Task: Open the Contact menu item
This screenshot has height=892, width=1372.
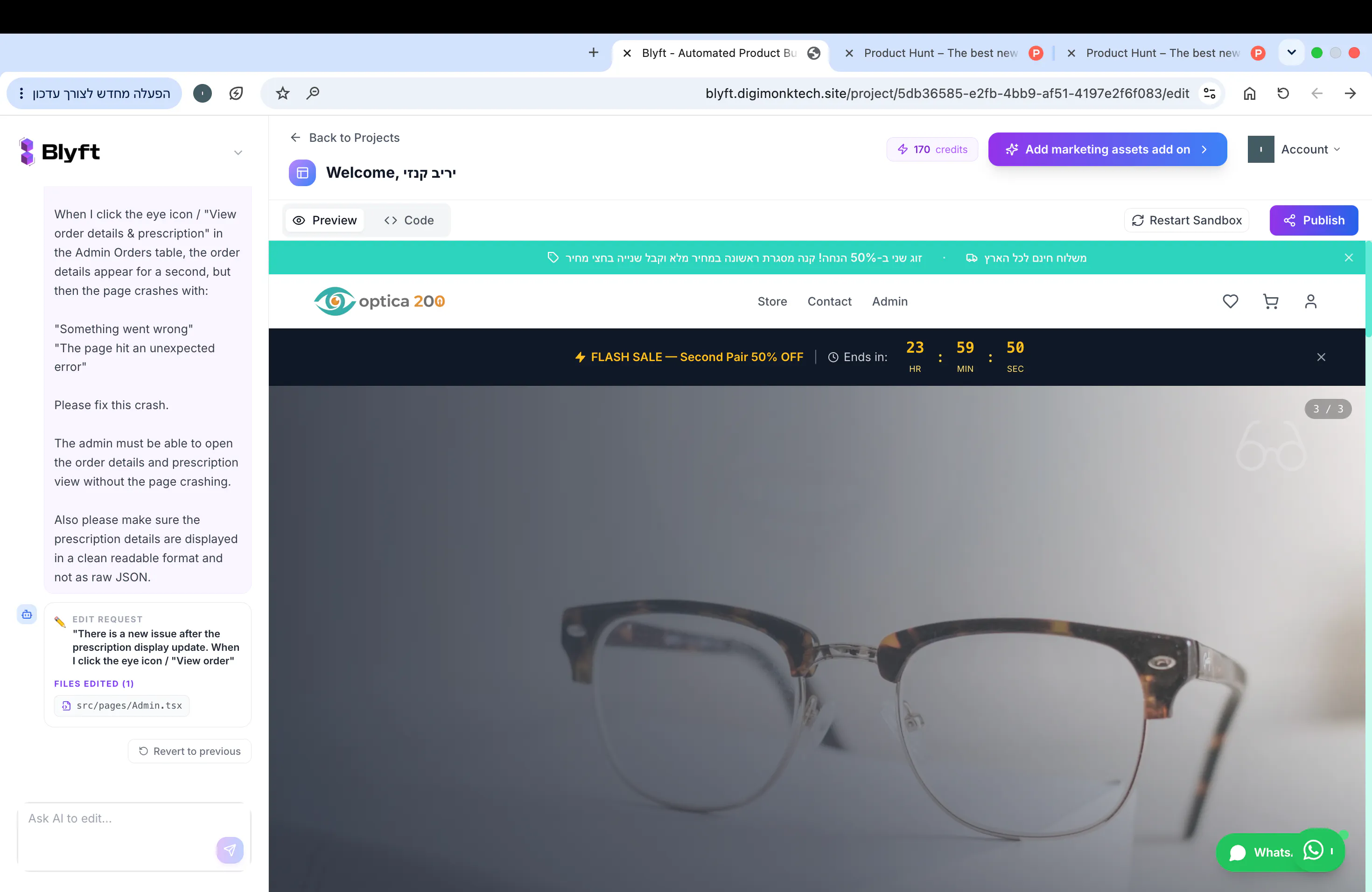Action: (829, 301)
